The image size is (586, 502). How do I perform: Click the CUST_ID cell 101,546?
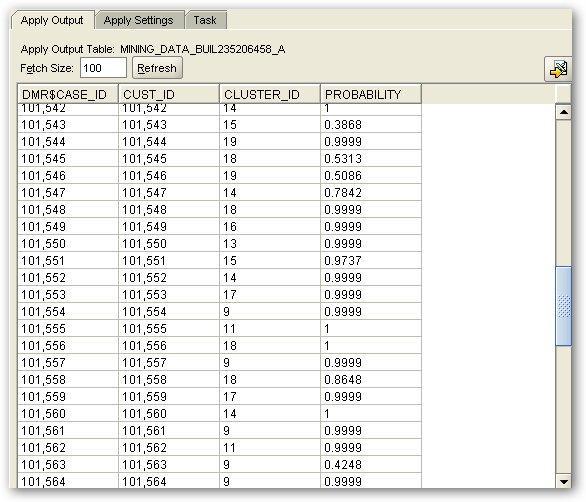coord(169,176)
